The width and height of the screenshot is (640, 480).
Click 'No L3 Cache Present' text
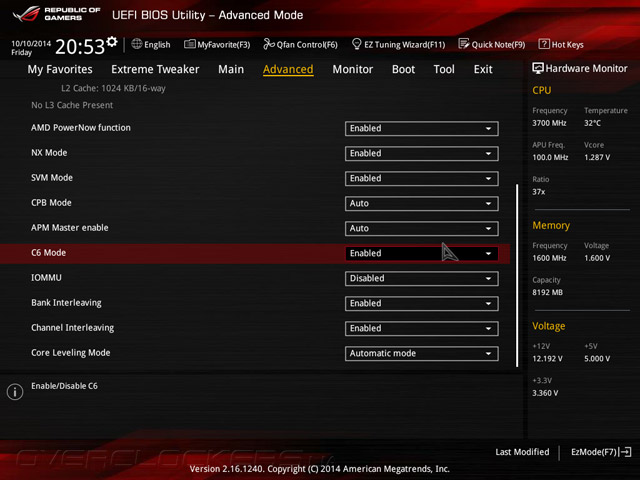tap(72, 105)
